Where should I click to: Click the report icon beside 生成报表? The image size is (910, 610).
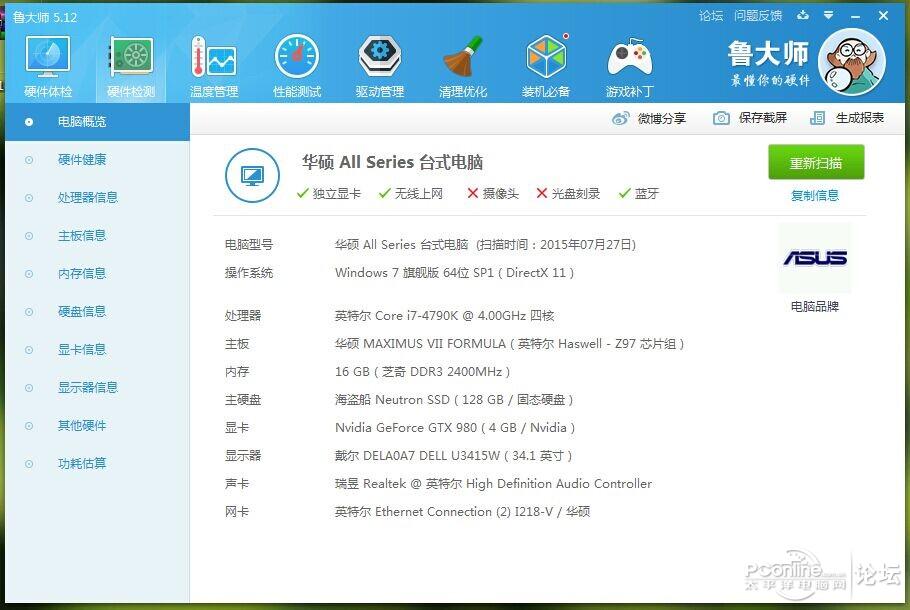[x=817, y=118]
